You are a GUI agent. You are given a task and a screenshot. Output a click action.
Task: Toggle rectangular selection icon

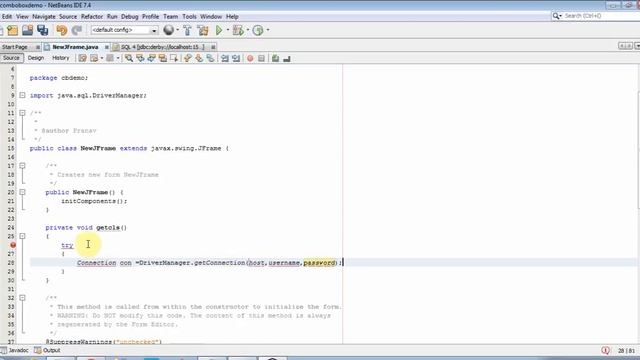(x=174, y=59)
